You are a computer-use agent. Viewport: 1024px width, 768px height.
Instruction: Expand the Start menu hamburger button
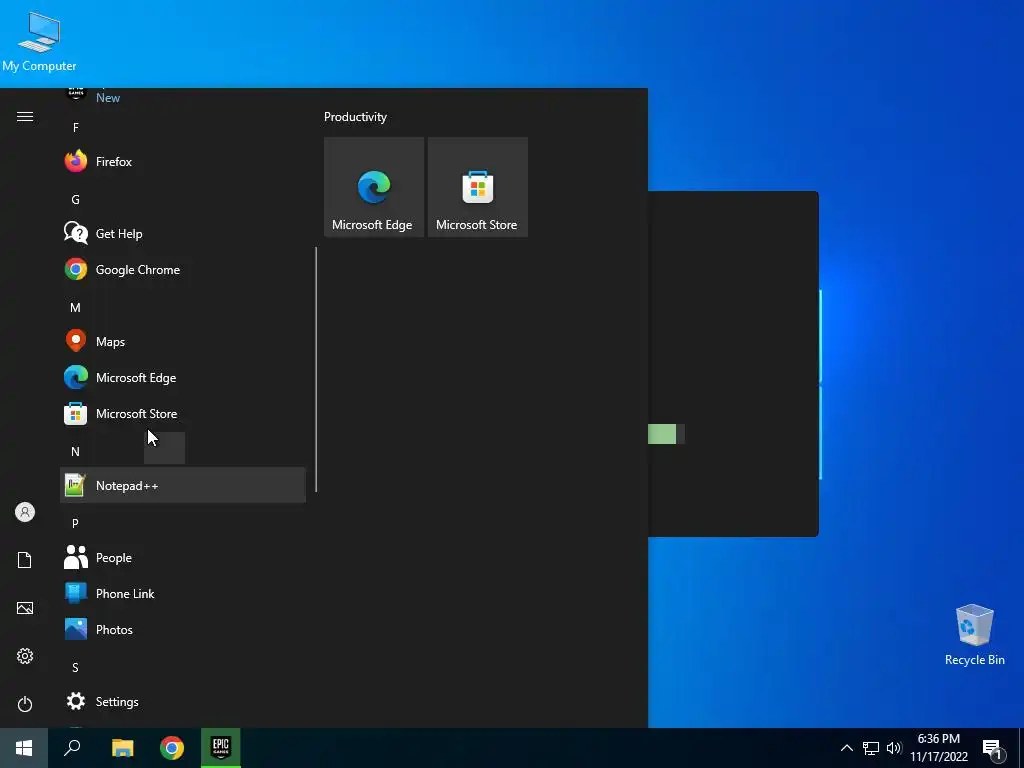[x=25, y=116]
